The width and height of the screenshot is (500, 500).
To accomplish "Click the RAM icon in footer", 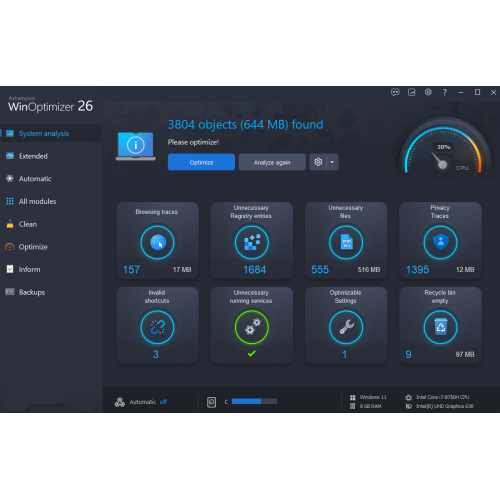I will [x=352, y=406].
